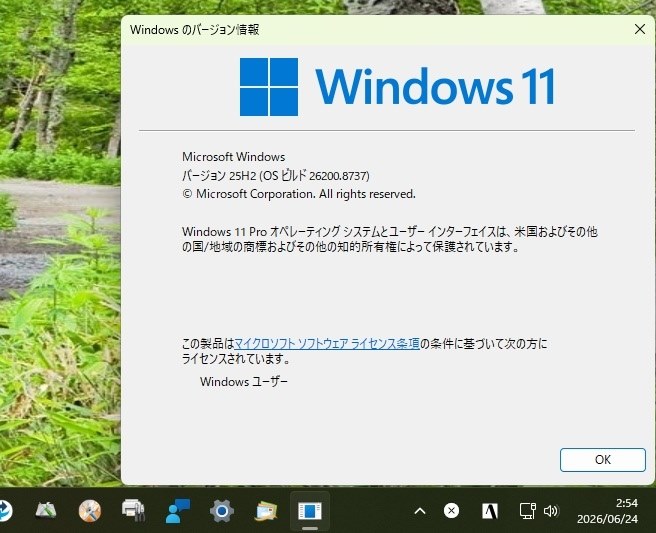Image resolution: width=656 pixels, height=533 pixels.
Task: Open the mail envelopes taskbar icon
Action: coord(266,511)
